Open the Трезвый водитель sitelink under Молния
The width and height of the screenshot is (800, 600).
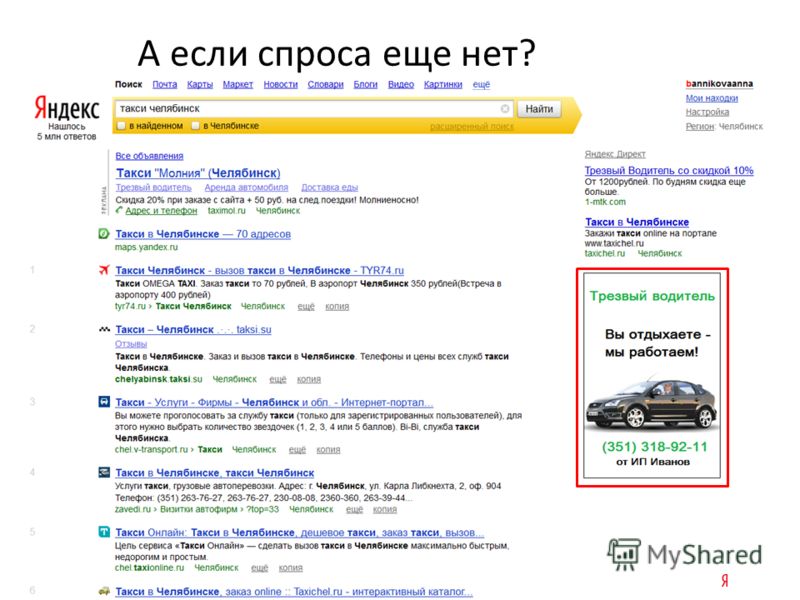[154, 188]
